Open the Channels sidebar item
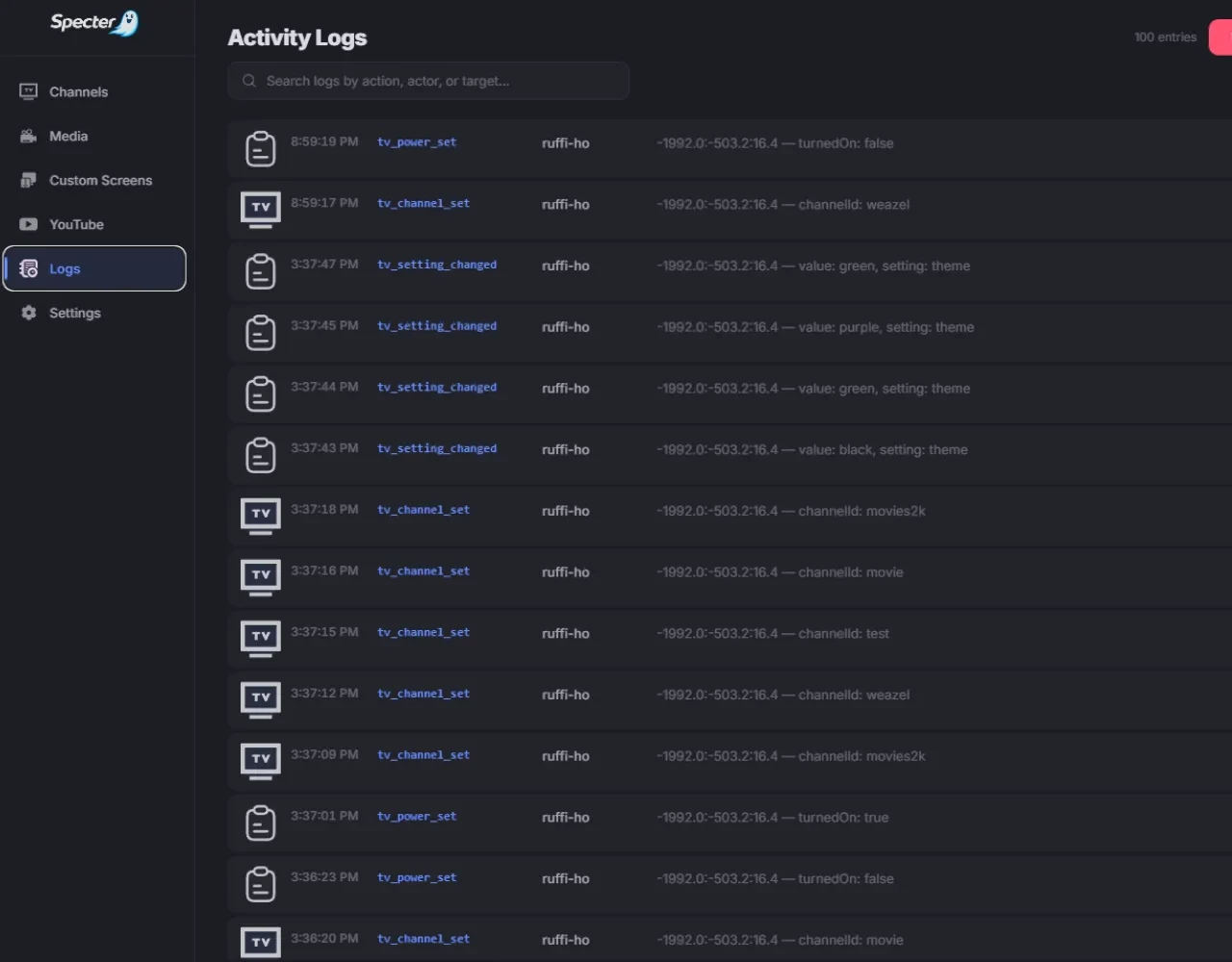 pyautogui.click(x=94, y=92)
